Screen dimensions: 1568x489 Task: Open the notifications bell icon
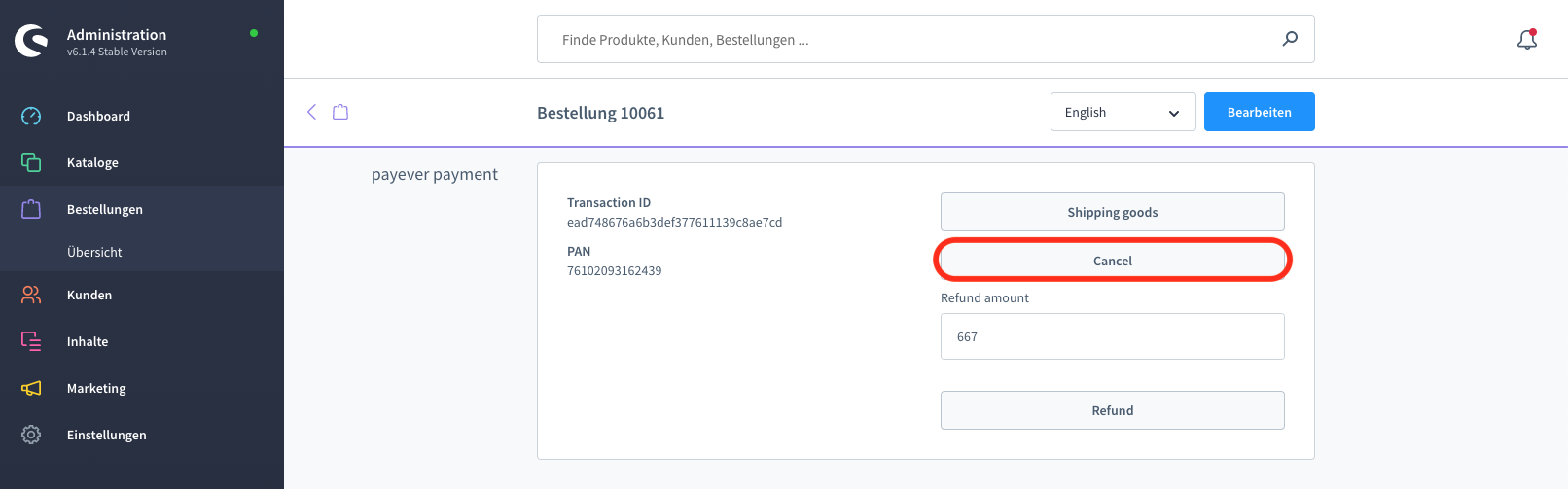(1527, 39)
